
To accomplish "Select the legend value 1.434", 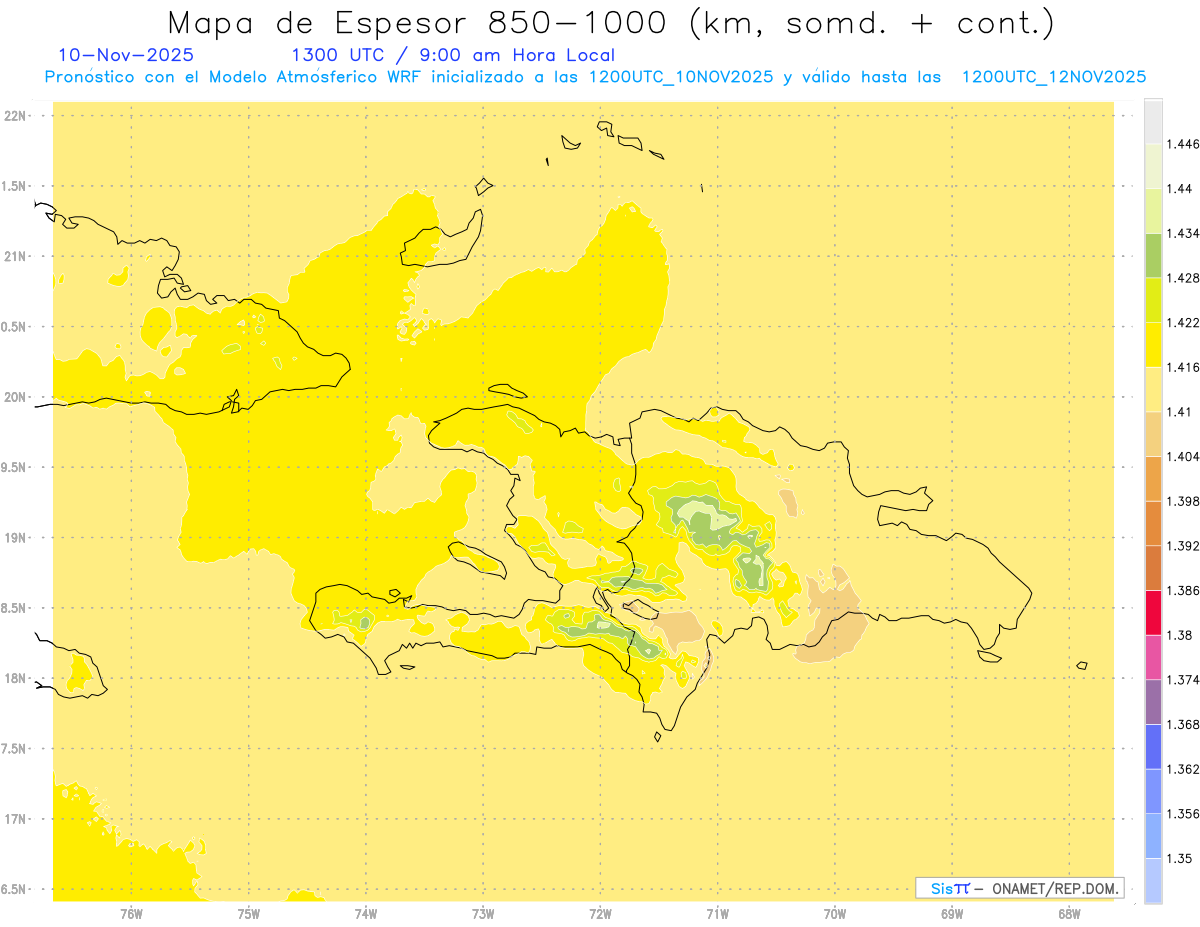I will click(x=1183, y=233).
